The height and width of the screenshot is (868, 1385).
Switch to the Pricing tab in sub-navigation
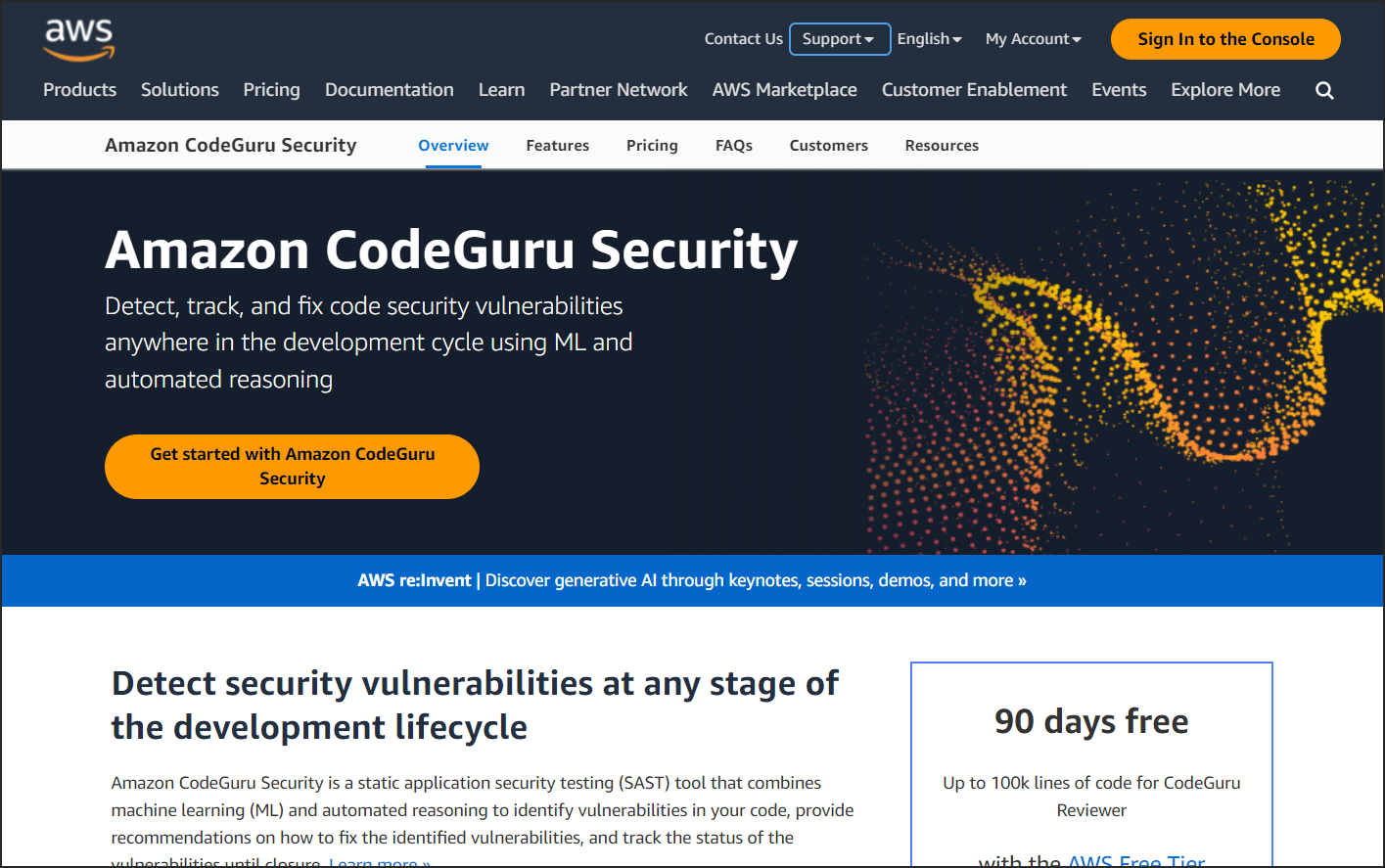coord(652,145)
